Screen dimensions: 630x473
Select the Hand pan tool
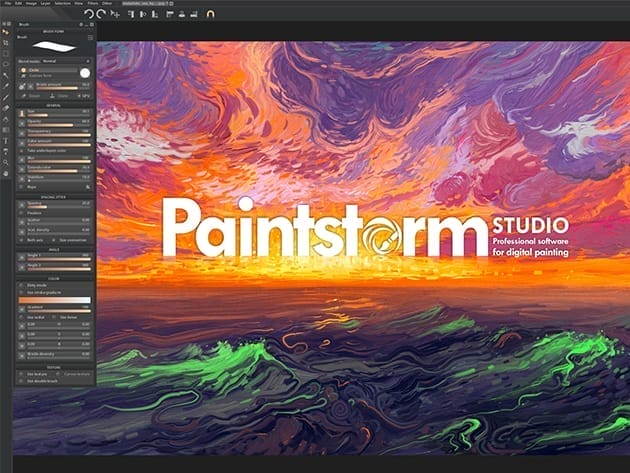pos(6,173)
